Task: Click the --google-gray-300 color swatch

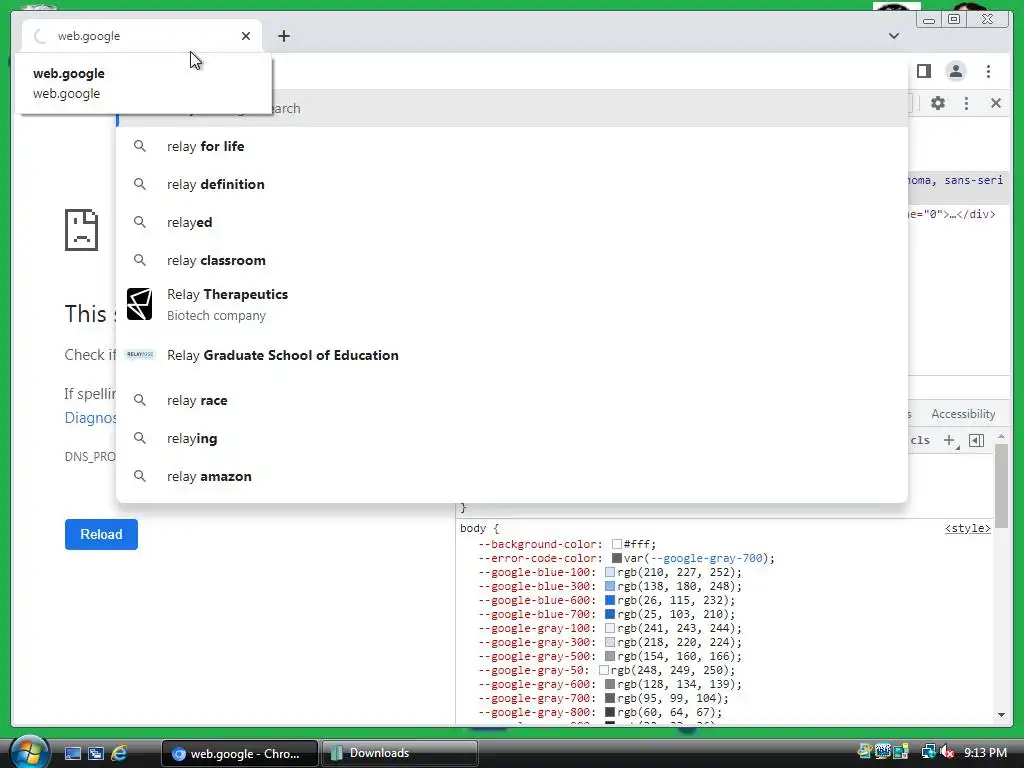Action: click(x=610, y=642)
